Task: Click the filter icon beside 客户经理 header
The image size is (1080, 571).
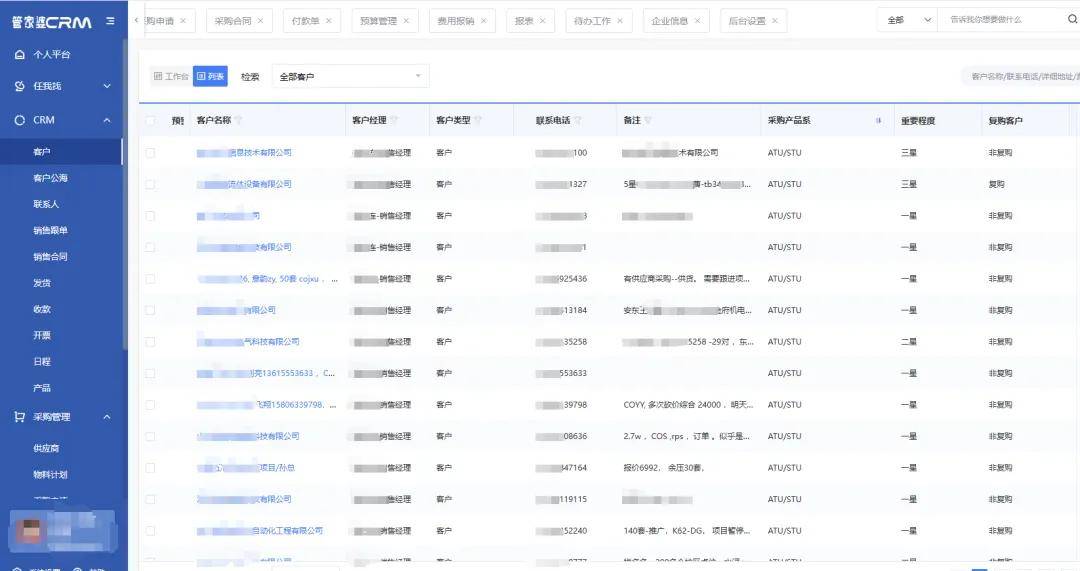Action: (394, 121)
